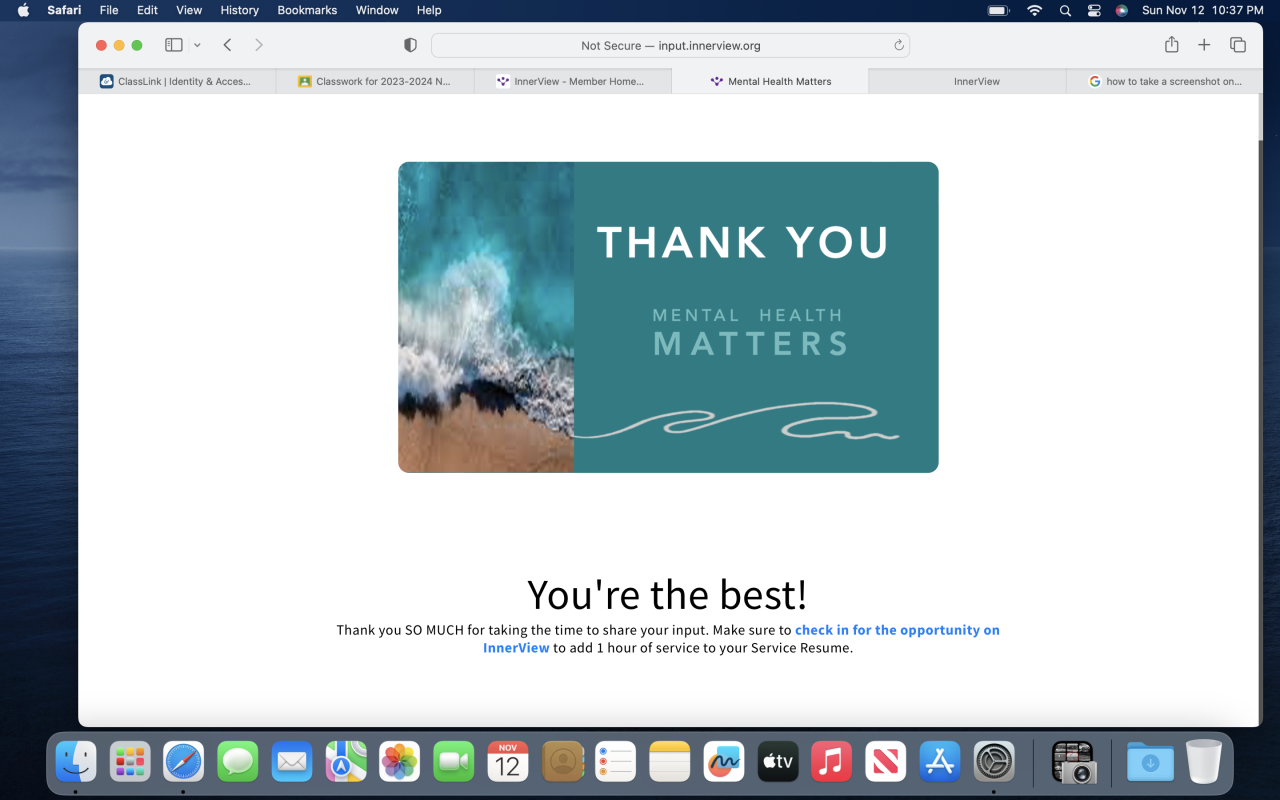Show the tab overview
Viewport: 1280px width, 800px height.
[1238, 45]
